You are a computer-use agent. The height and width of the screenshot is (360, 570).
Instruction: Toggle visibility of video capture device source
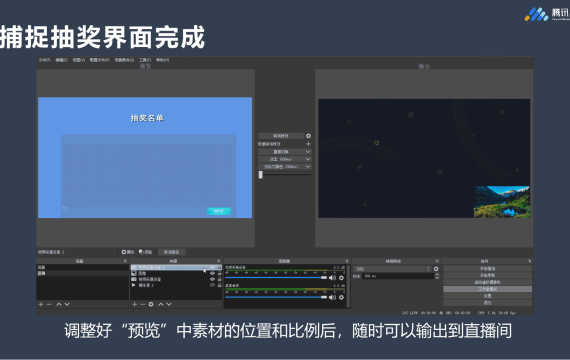pyautogui.click(x=213, y=279)
